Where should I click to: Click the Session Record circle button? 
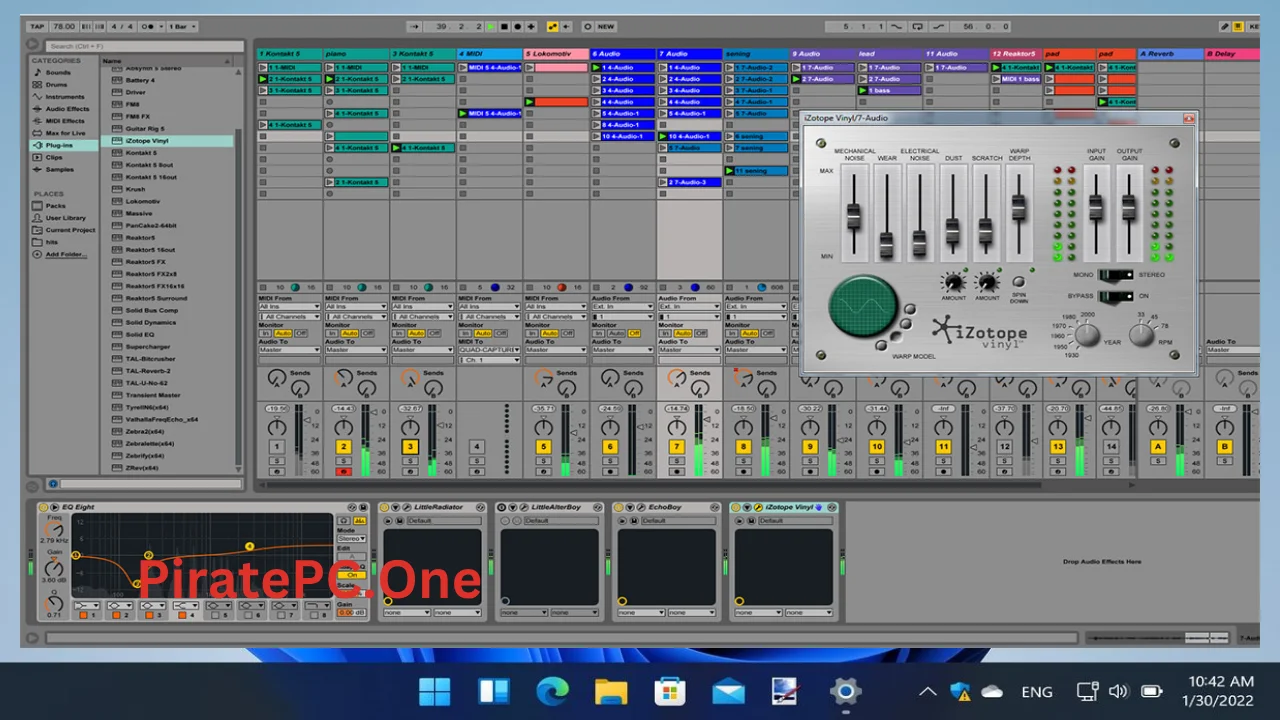587,26
